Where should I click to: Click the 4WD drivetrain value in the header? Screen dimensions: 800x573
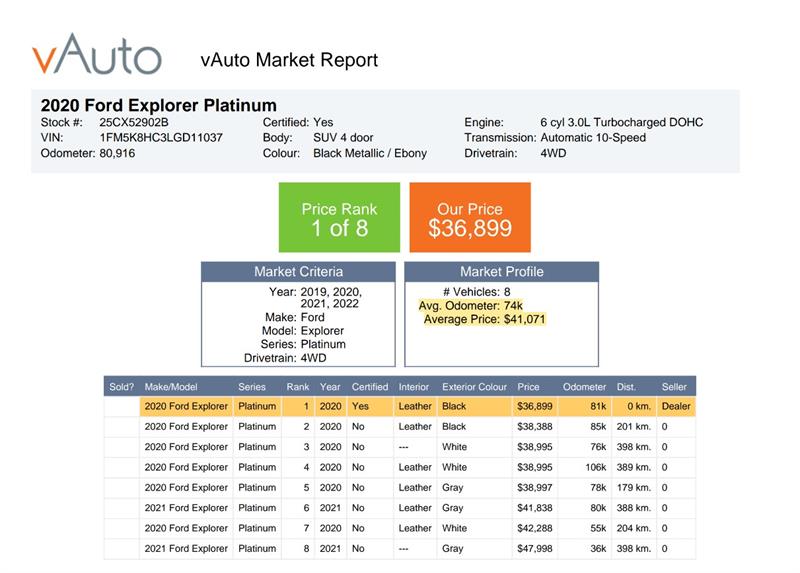553,153
